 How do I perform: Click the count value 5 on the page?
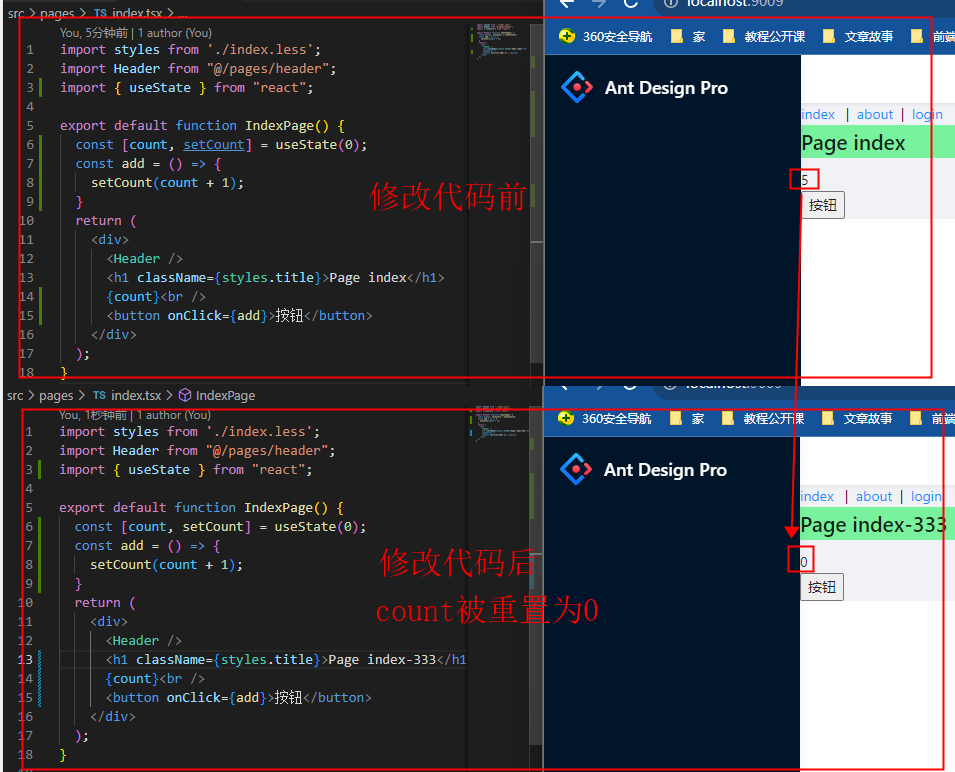pos(805,180)
